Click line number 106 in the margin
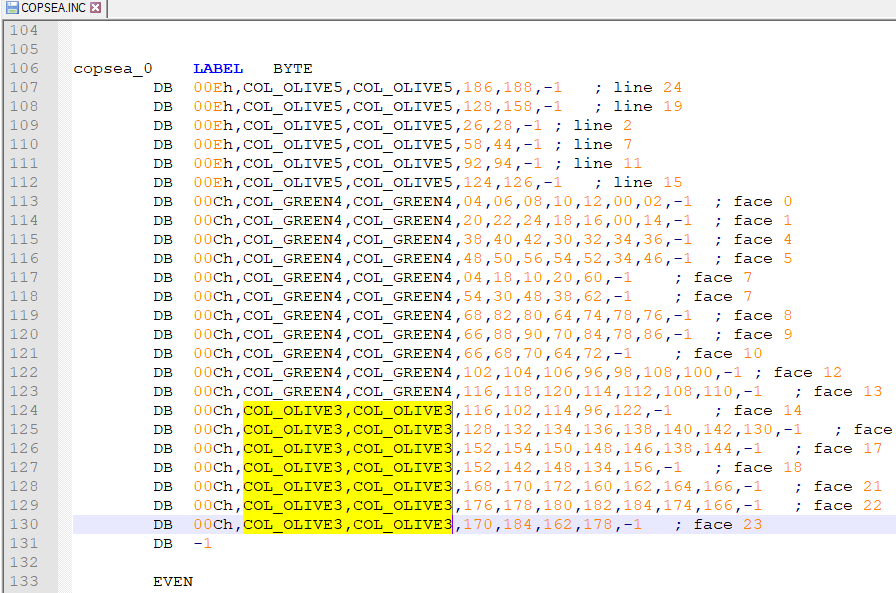This screenshot has height=593, width=896. pos(23,69)
